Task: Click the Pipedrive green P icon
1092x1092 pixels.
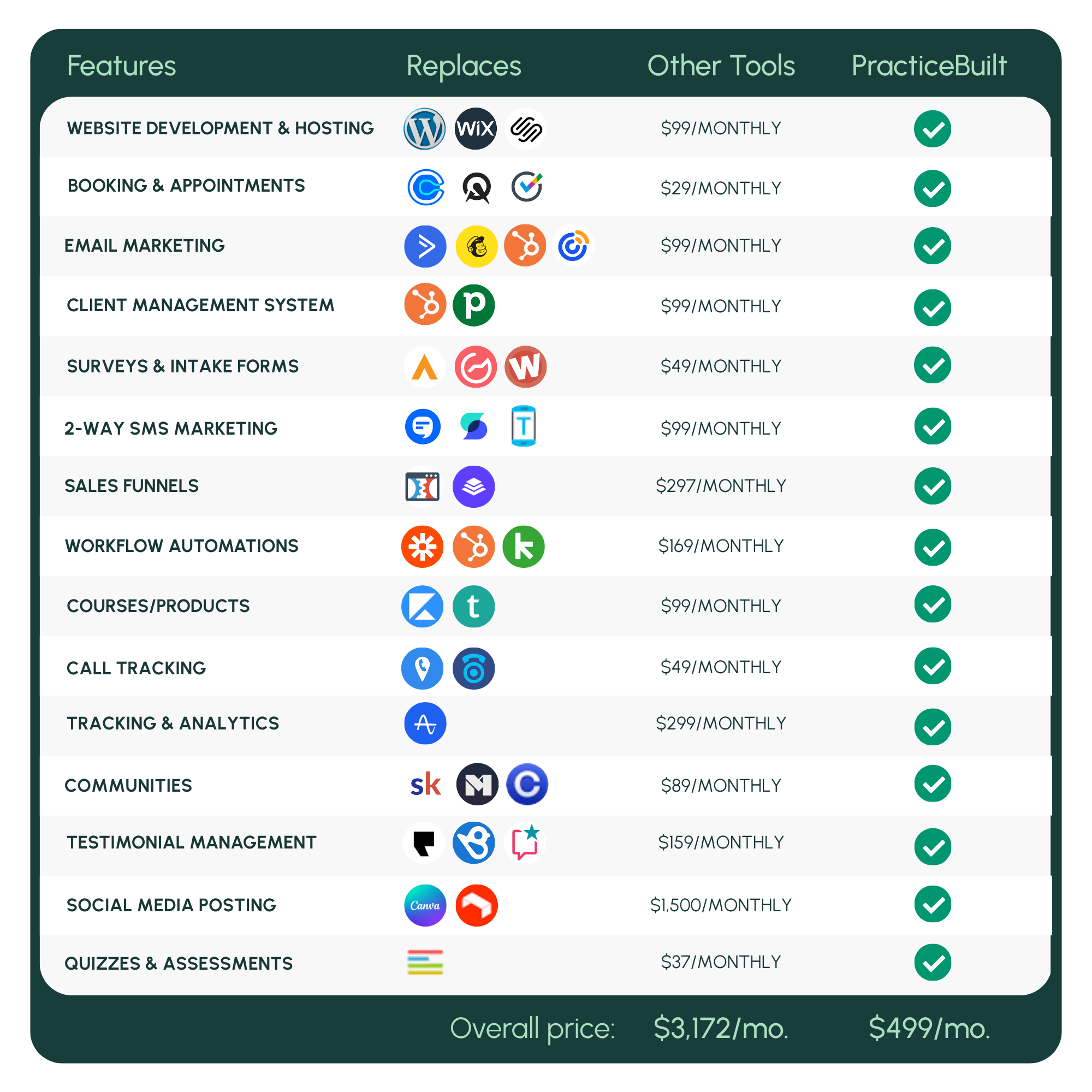Action: tap(473, 305)
